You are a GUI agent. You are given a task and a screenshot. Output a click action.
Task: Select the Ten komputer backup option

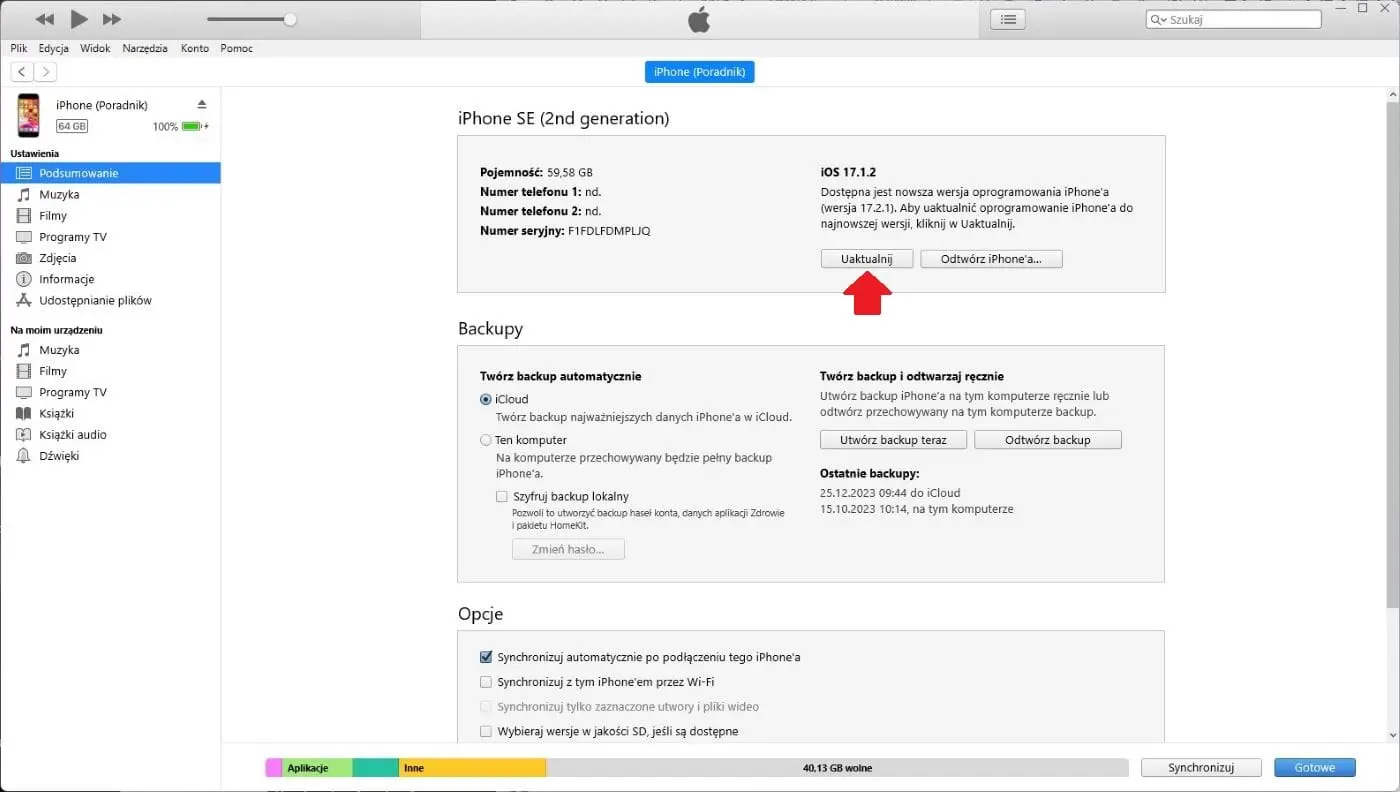click(486, 439)
